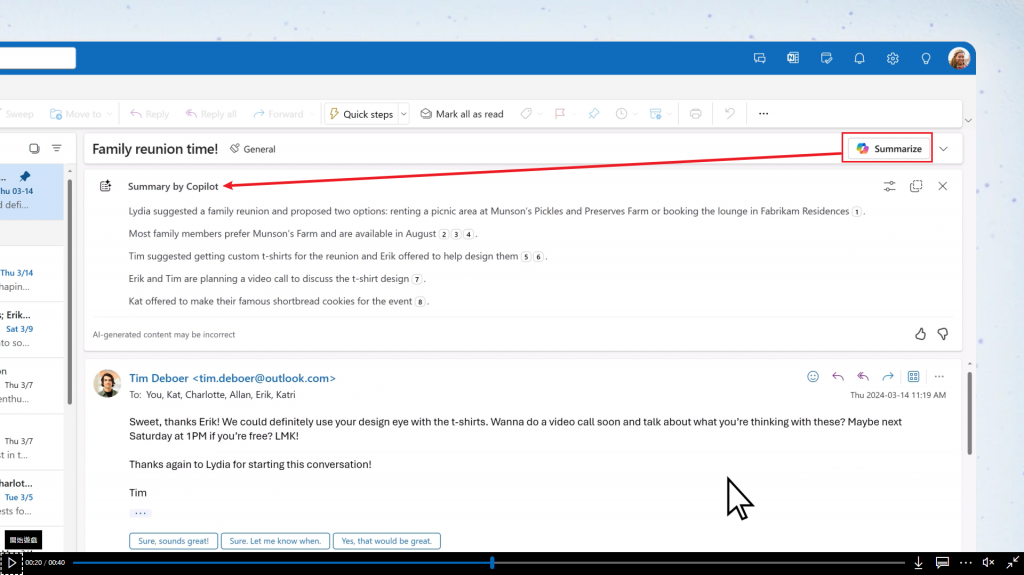Screen dimensions: 1024x575
Task: Open the settings gear icon
Action: tap(893, 58)
